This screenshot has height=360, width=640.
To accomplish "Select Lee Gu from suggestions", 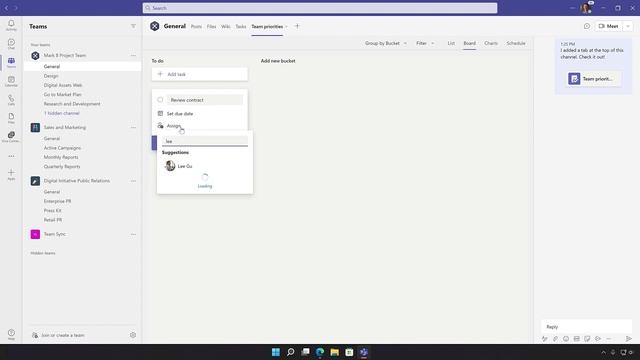I will (x=204, y=166).
